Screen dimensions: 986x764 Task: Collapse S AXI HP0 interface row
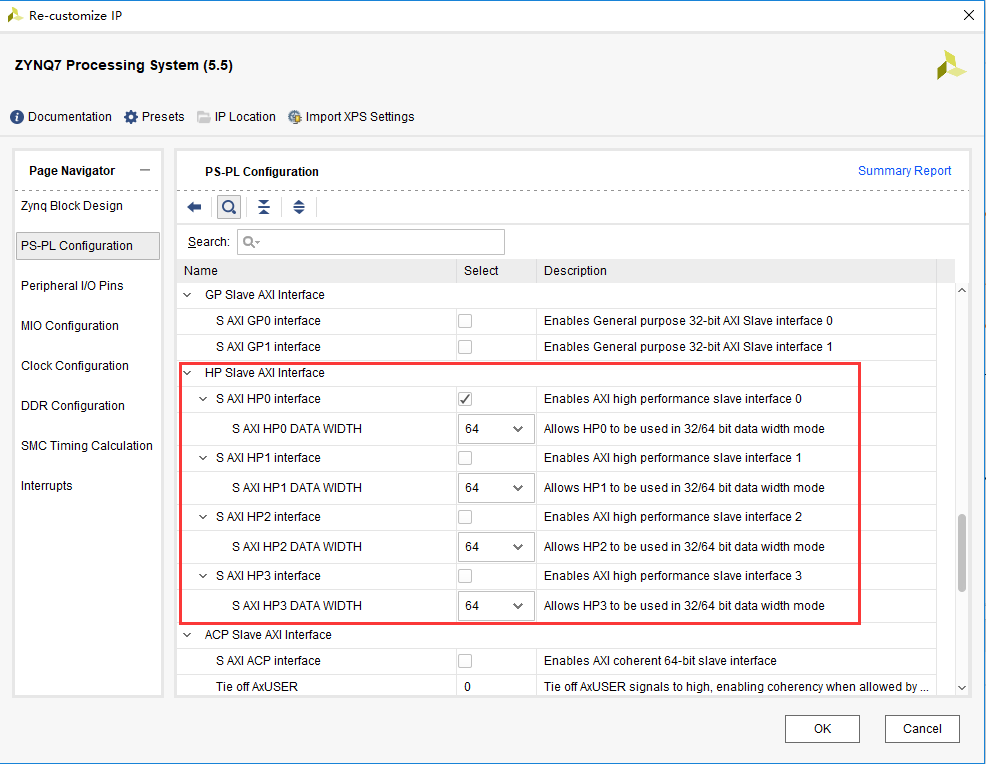click(x=203, y=399)
